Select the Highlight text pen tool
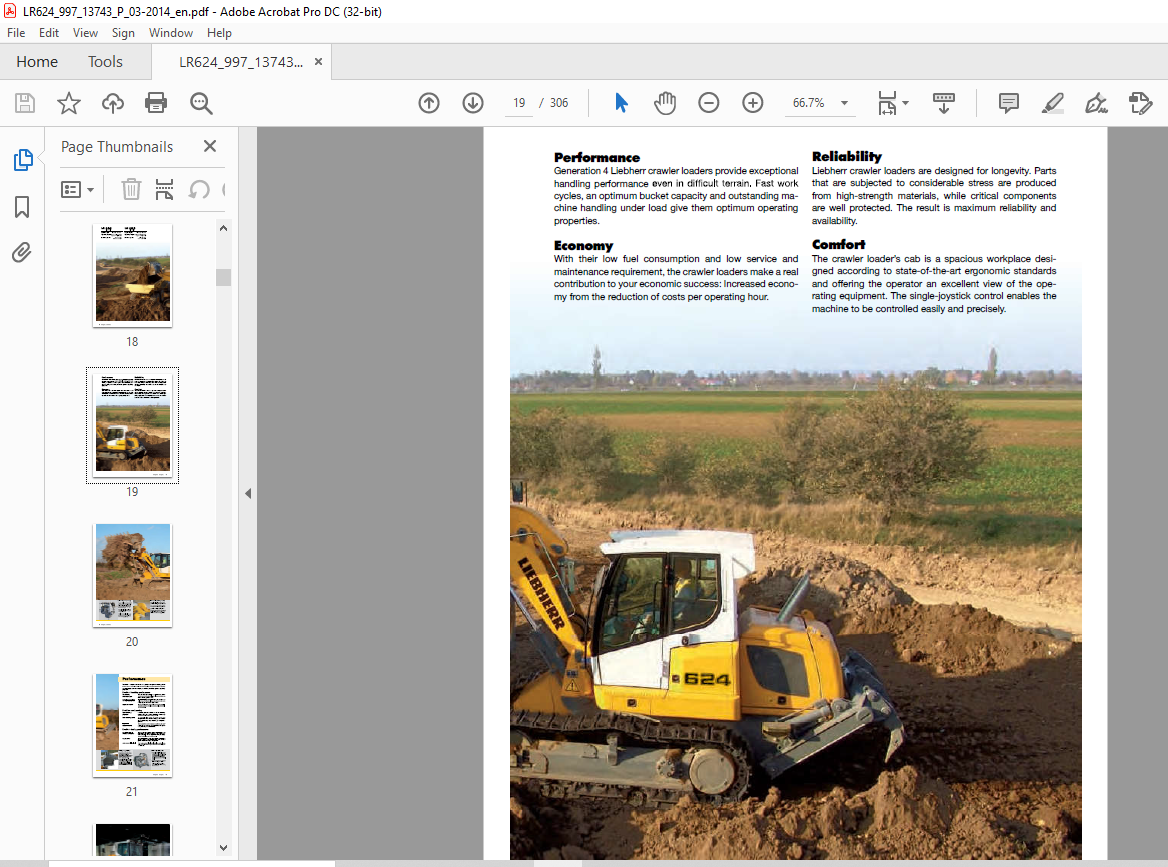 click(x=1053, y=103)
